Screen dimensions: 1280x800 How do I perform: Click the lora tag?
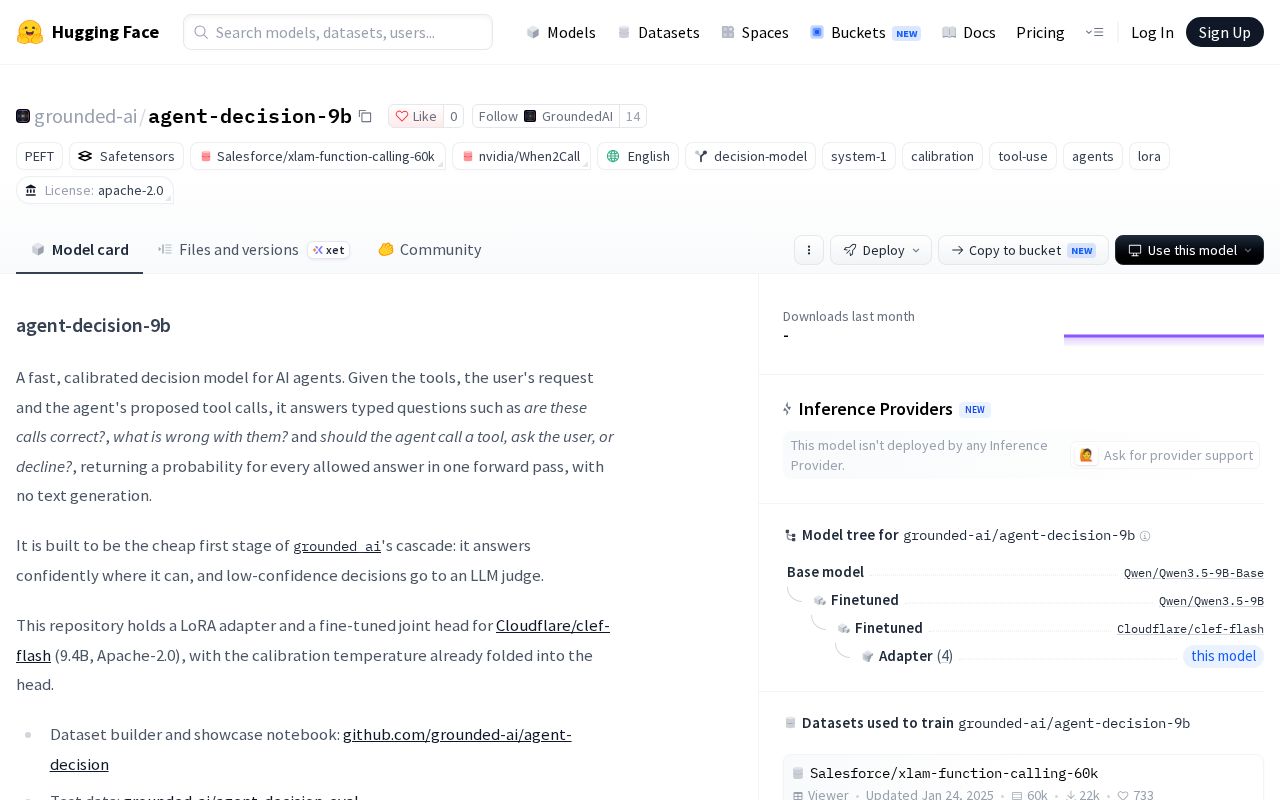1149,156
